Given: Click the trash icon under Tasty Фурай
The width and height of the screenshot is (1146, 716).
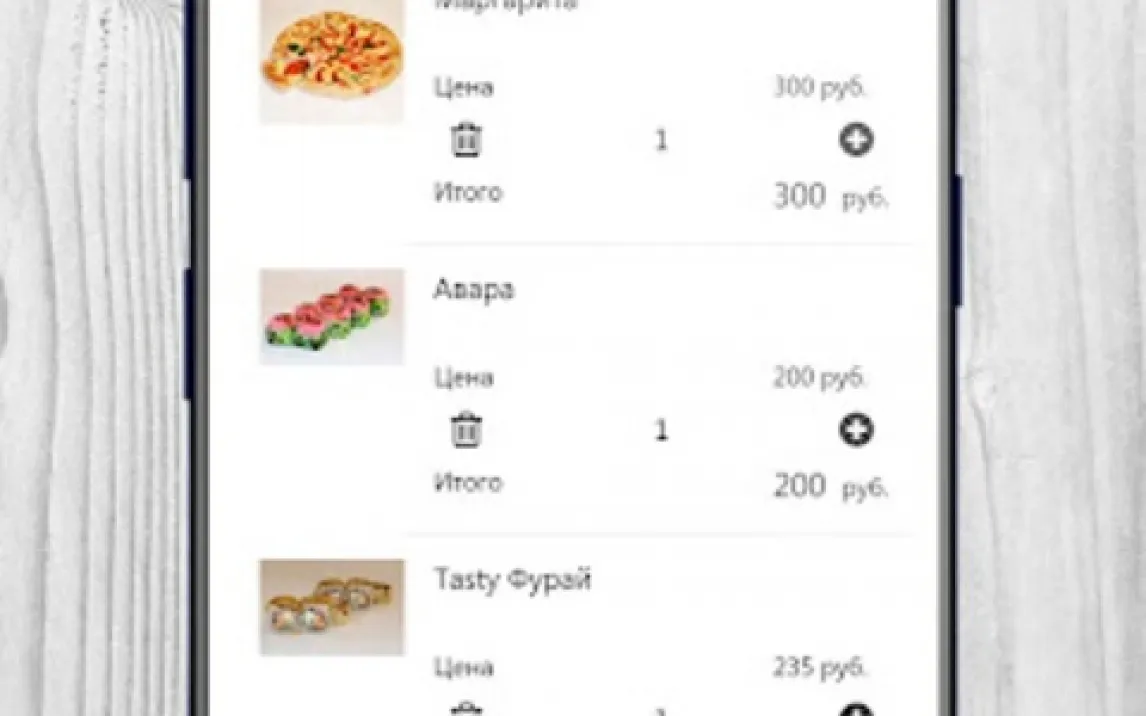Looking at the screenshot, I should click(466, 709).
